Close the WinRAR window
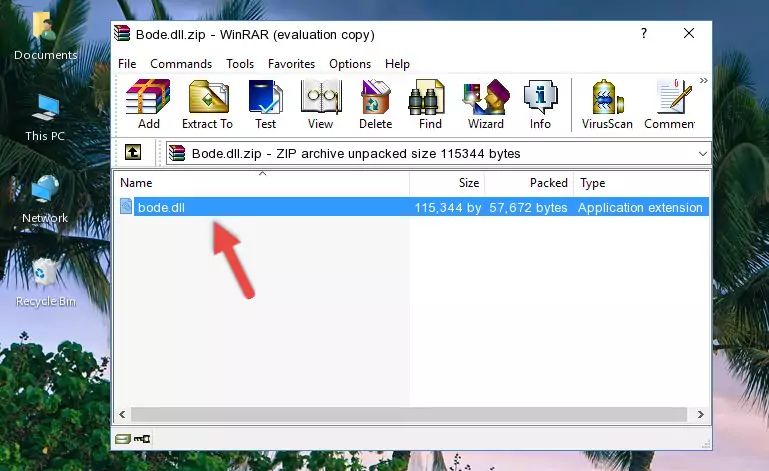Viewport: 769px width, 471px height. 689,33
